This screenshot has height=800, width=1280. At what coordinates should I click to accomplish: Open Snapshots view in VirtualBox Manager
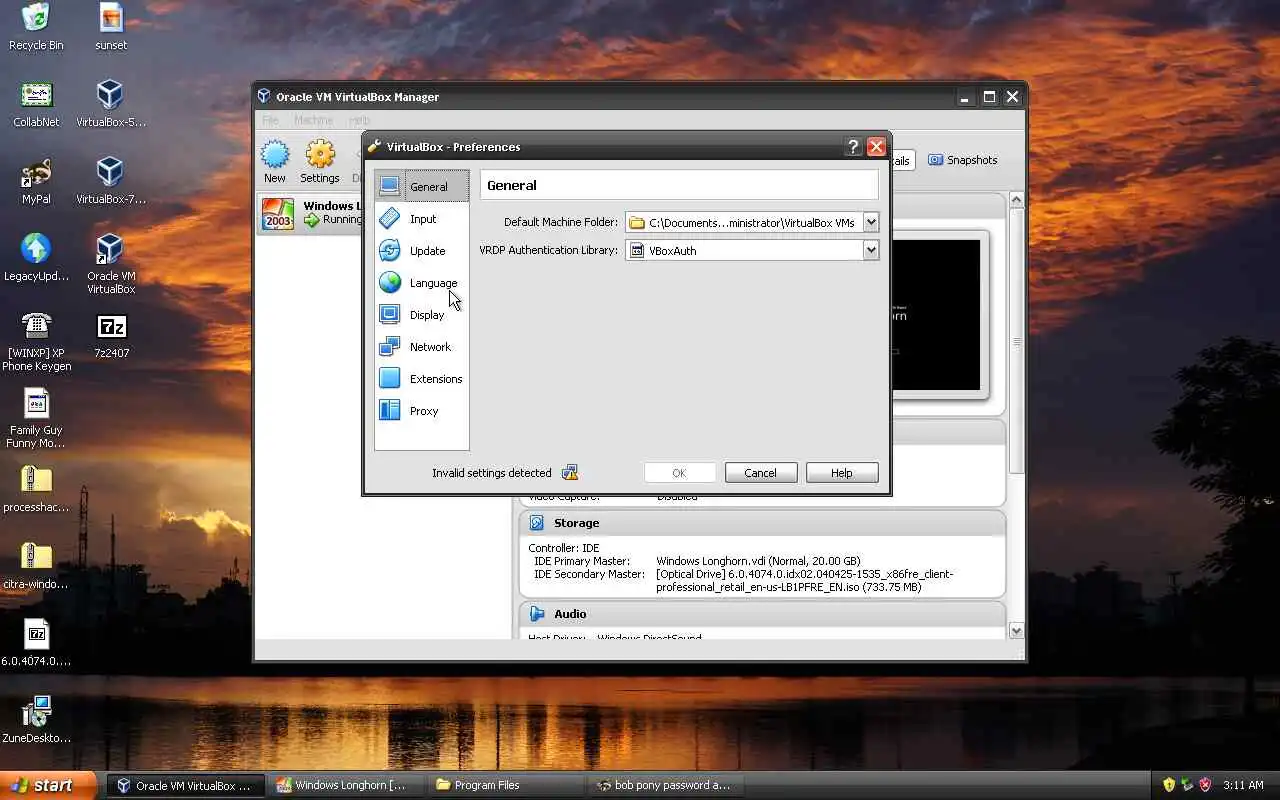(962, 160)
